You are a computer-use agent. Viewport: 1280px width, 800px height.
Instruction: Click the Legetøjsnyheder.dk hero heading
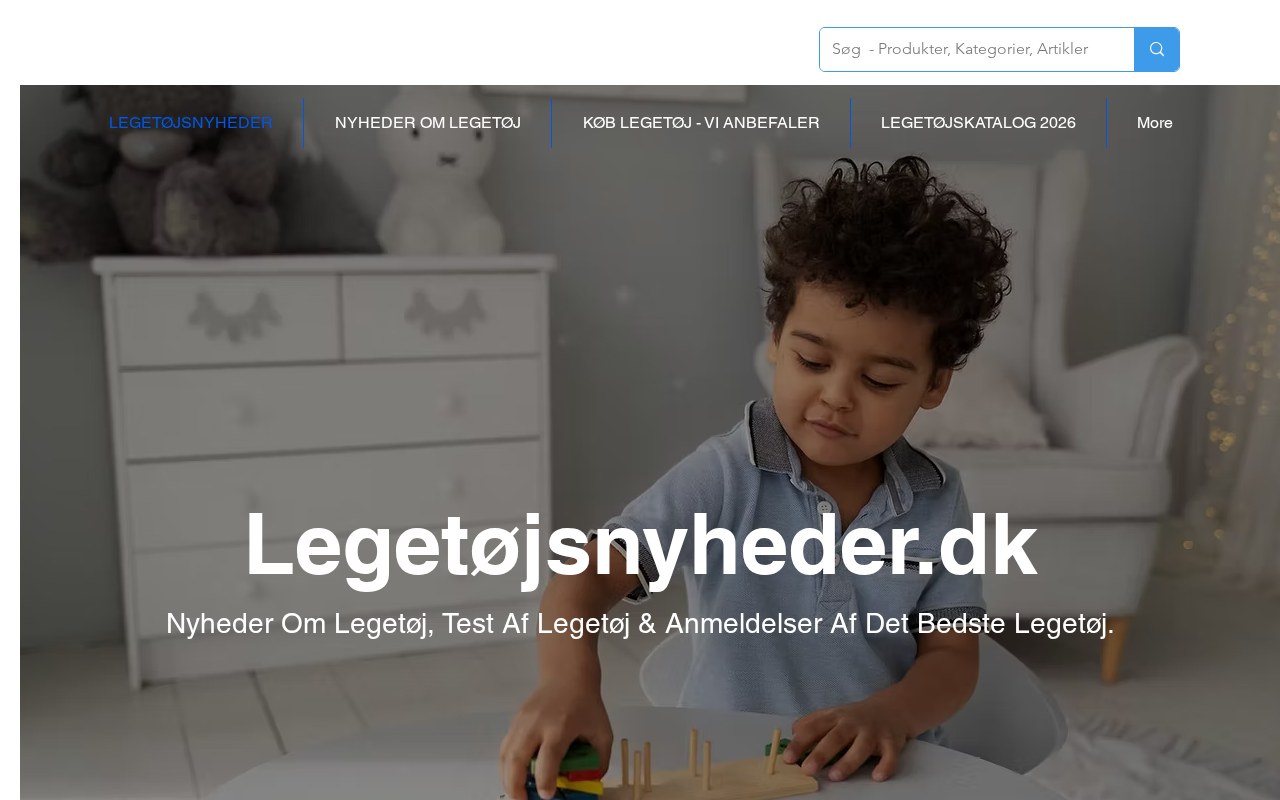coord(640,544)
